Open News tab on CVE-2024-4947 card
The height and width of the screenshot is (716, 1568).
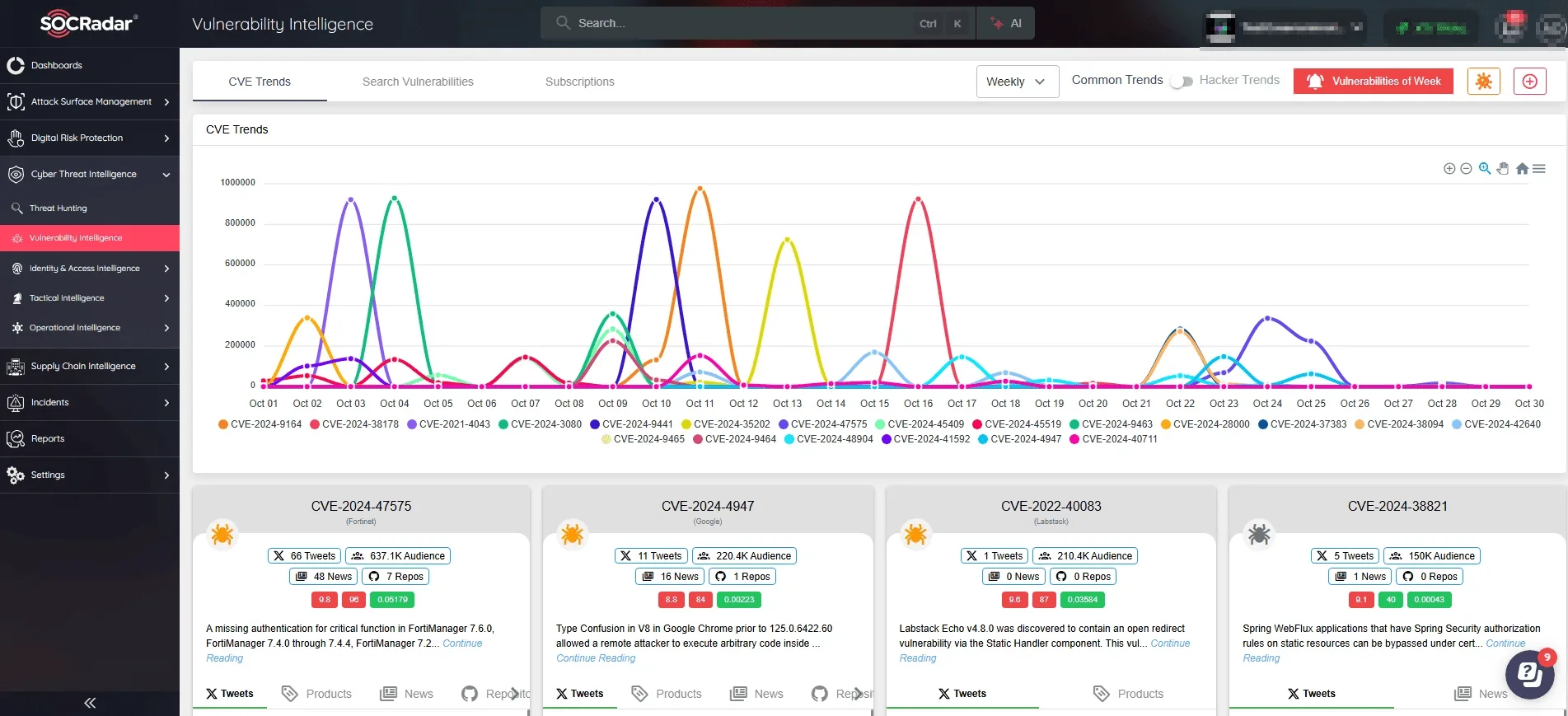(756, 694)
